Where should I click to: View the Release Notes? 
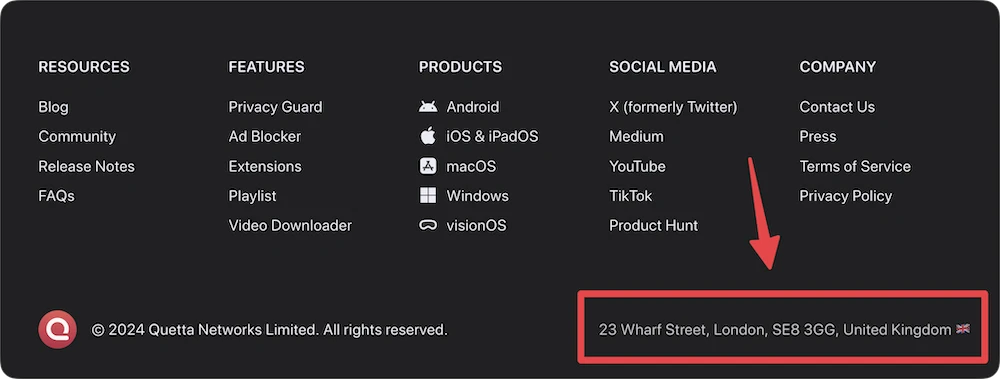[x=87, y=166]
